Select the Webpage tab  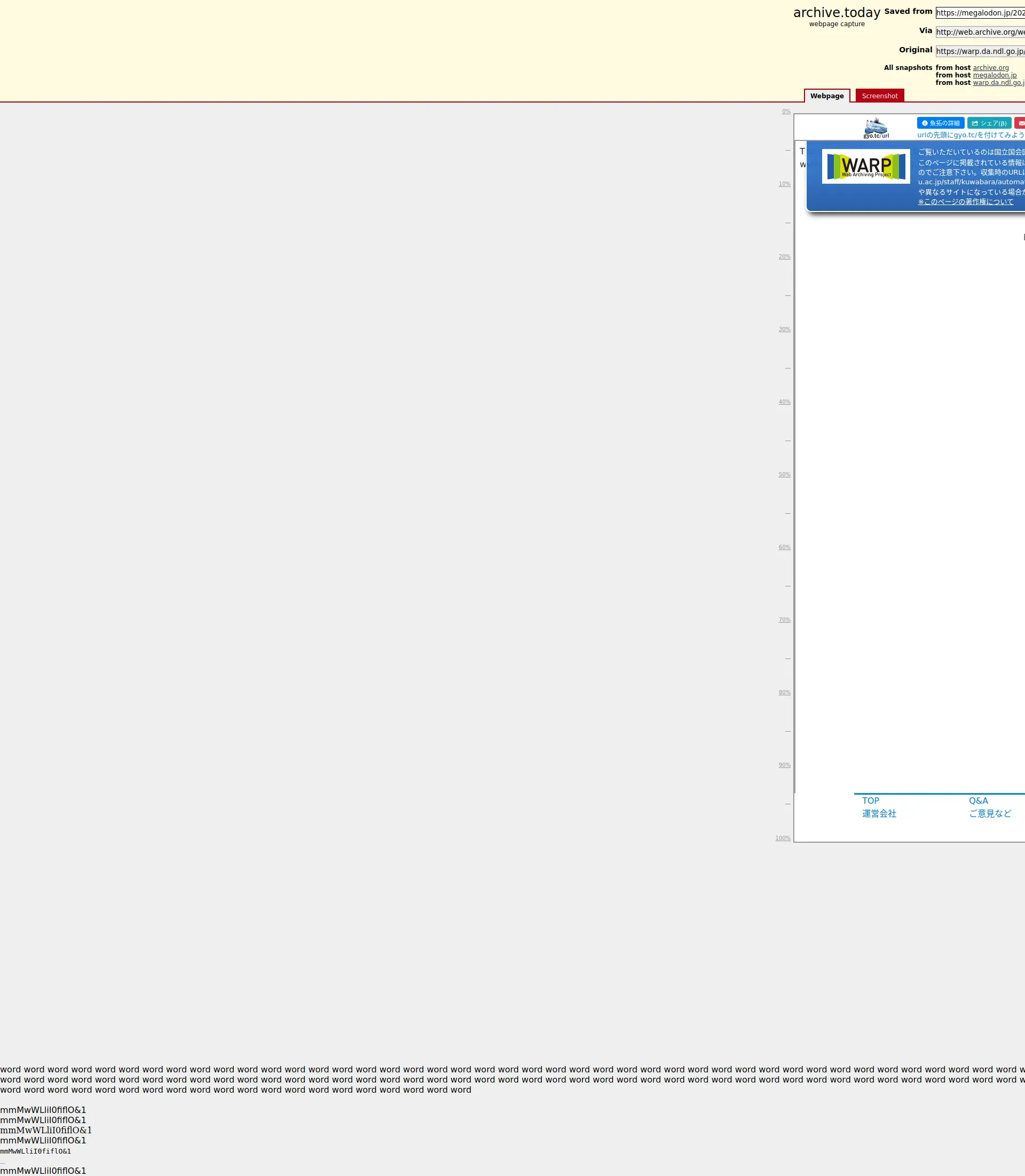(x=826, y=96)
